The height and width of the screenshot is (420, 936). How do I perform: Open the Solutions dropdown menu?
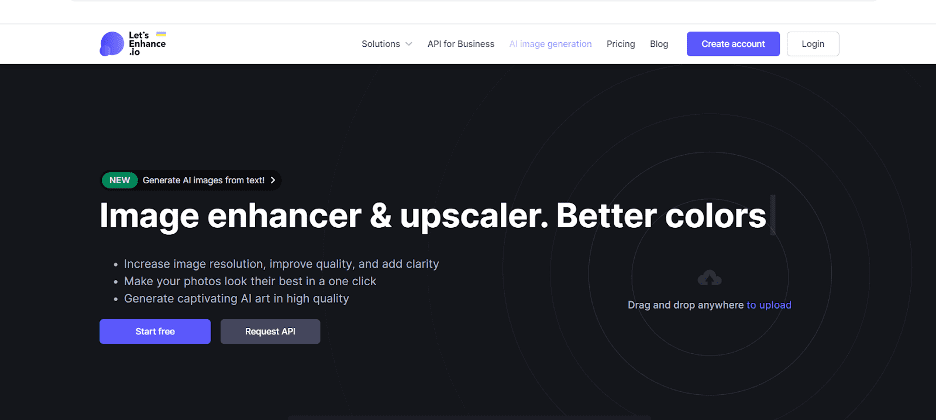point(381,44)
